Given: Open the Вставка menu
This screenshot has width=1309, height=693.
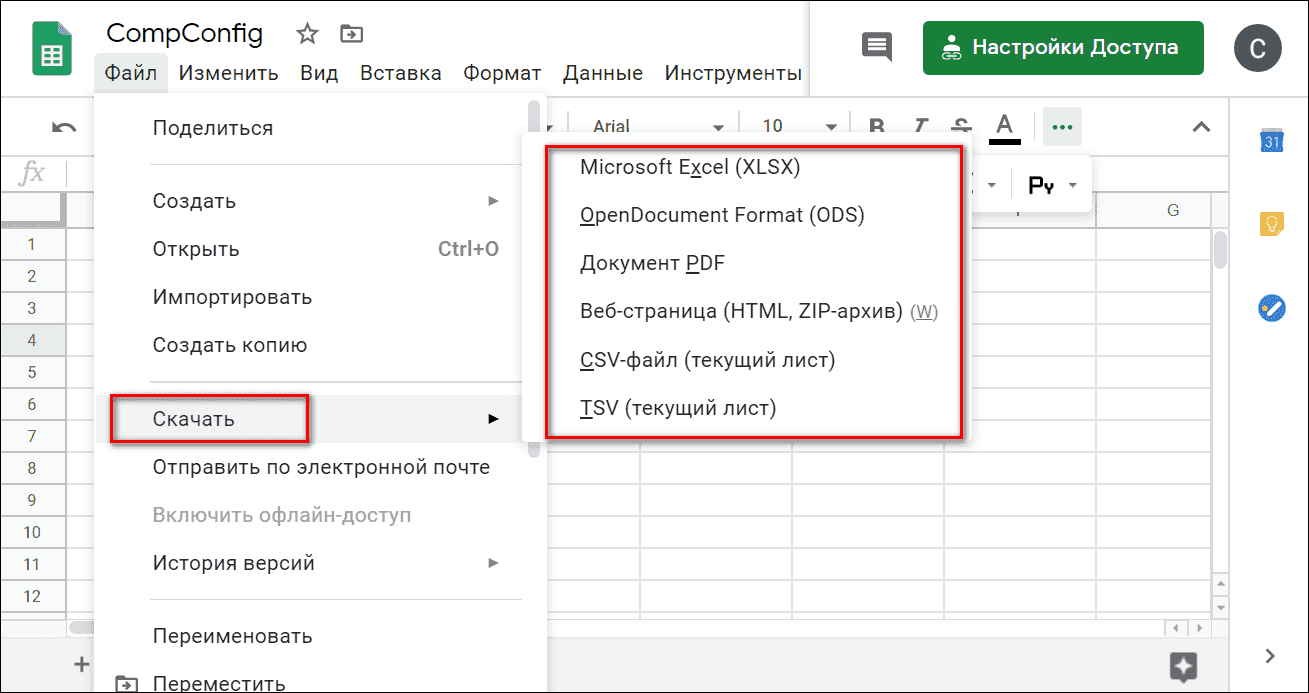Looking at the screenshot, I should point(400,72).
